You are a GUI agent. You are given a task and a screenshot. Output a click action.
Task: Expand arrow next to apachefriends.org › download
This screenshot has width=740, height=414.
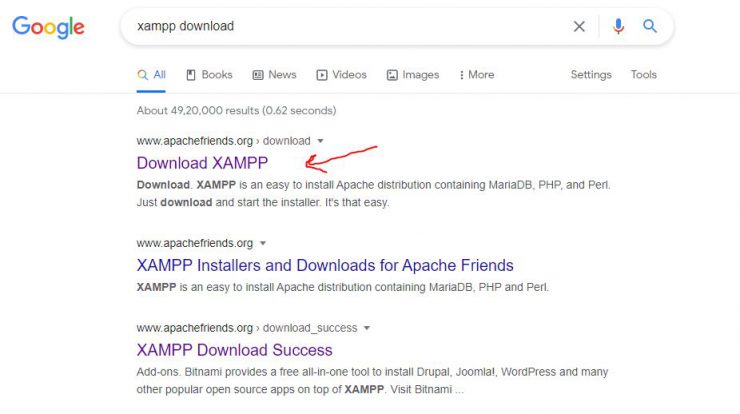coord(320,141)
